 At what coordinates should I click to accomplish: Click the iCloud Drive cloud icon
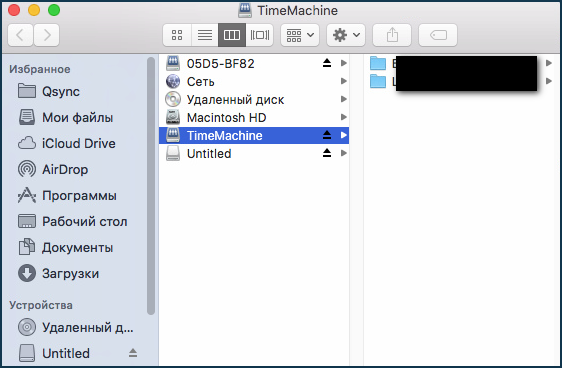pyautogui.click(x=27, y=143)
